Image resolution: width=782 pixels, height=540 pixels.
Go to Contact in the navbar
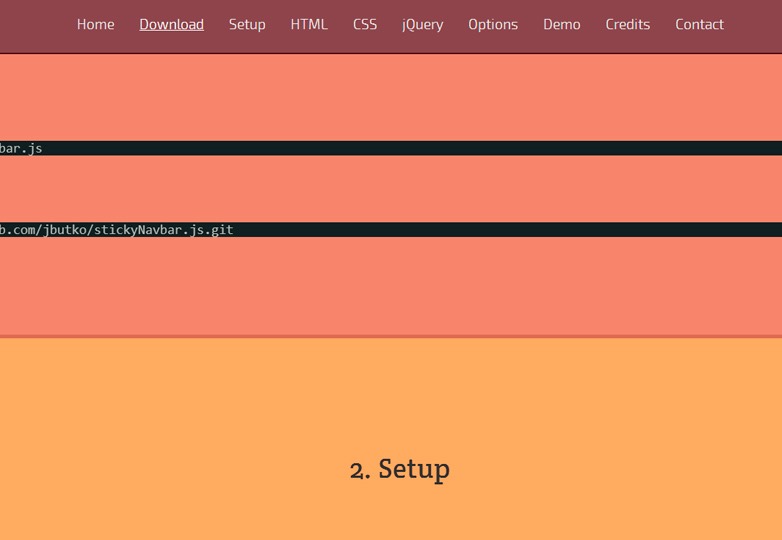699,24
